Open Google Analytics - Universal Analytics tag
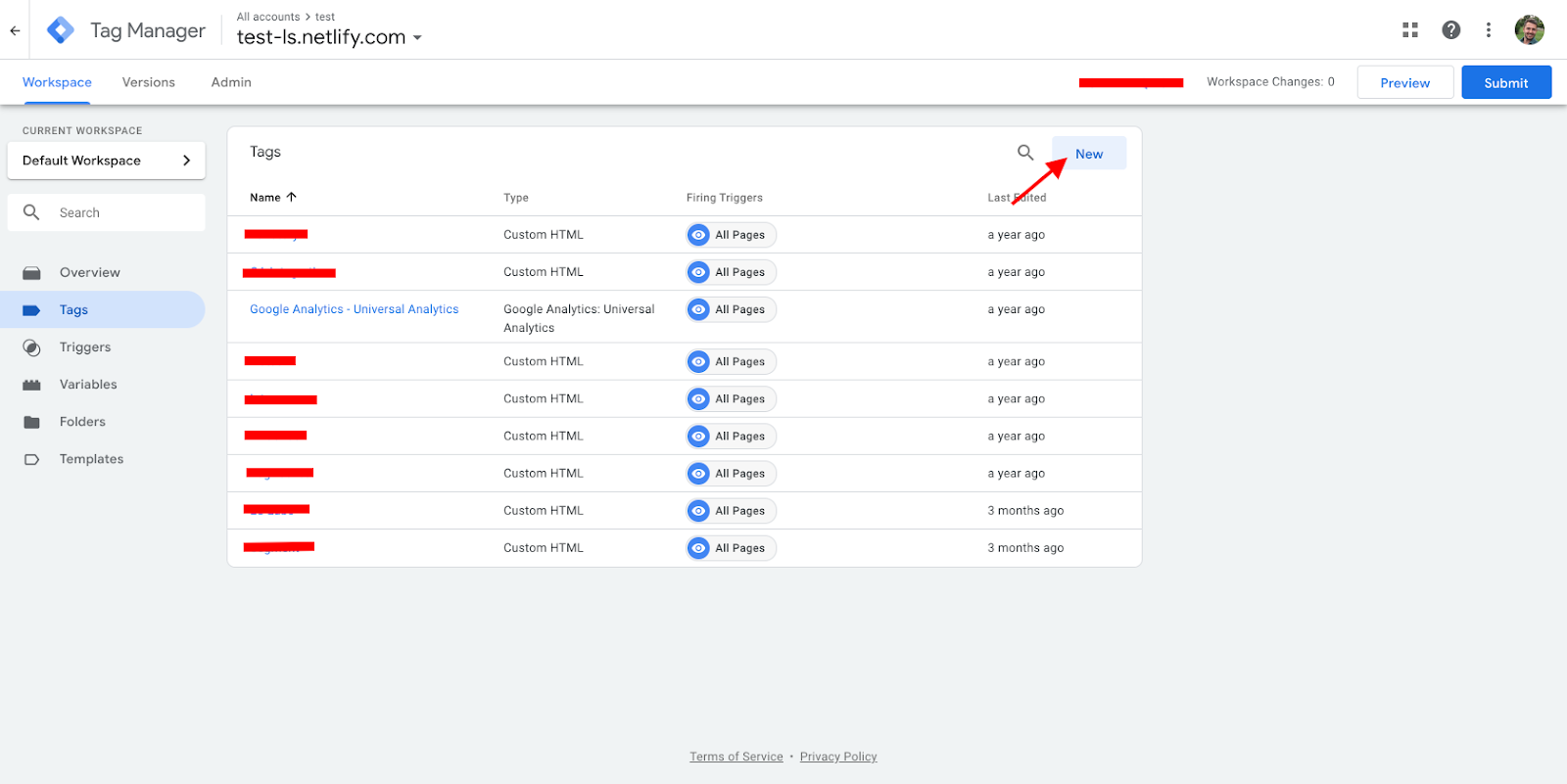The height and width of the screenshot is (784, 1567). (x=355, y=309)
